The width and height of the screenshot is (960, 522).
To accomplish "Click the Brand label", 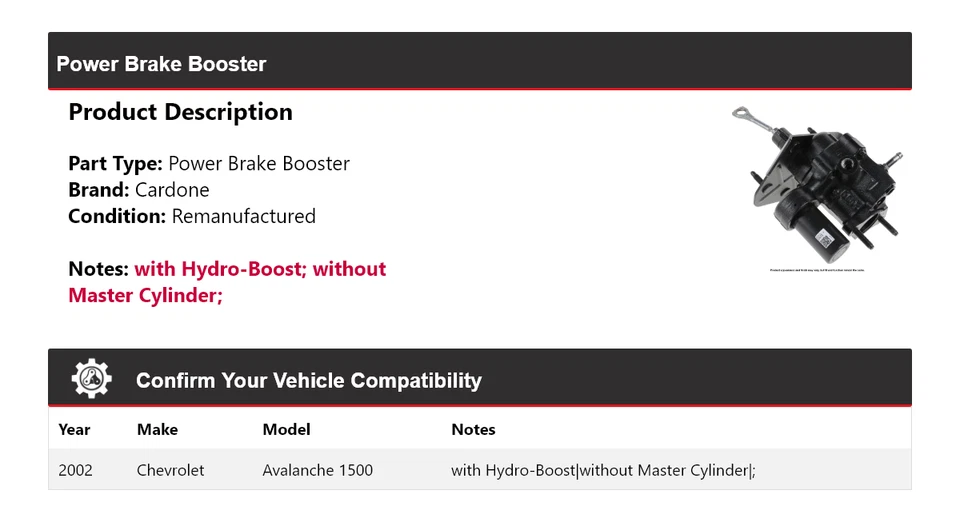I will click(x=98, y=190).
